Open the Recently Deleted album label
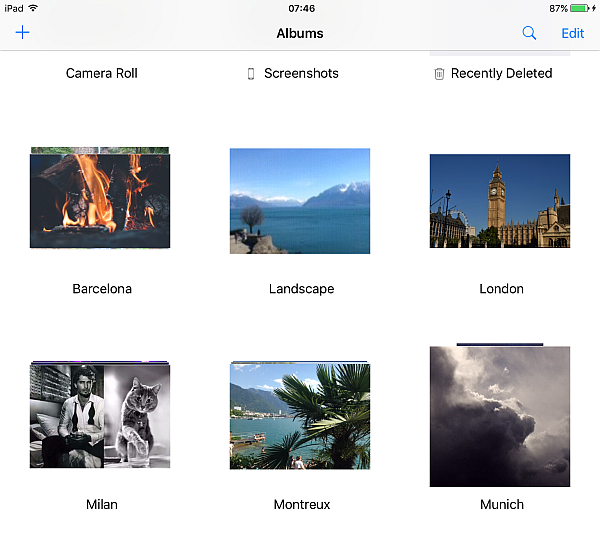The image size is (600, 539). tap(501, 73)
